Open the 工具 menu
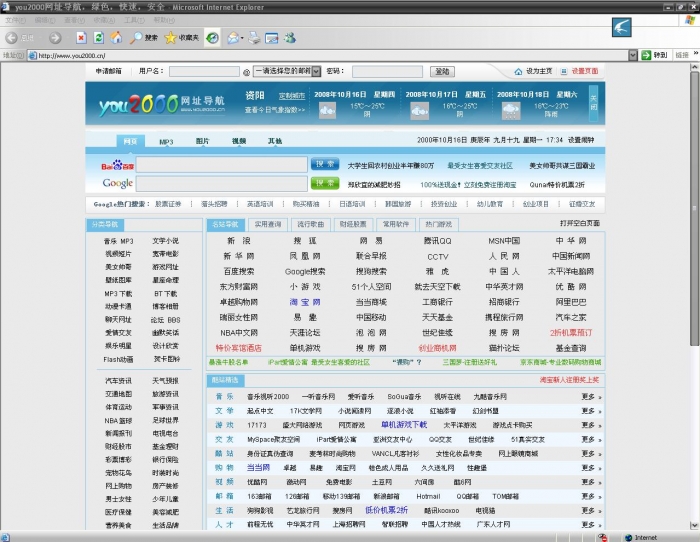Viewport: 700px width, 542px height. [134, 20]
